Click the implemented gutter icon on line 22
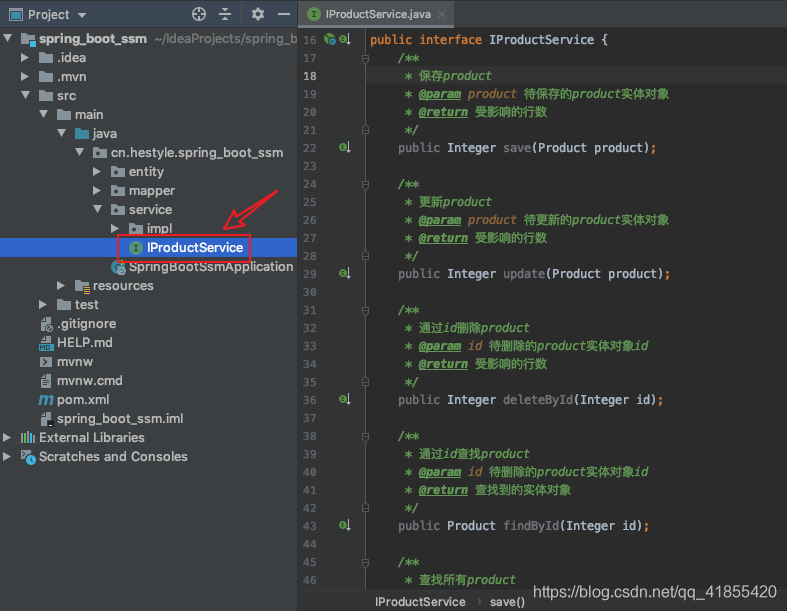Image resolution: width=787 pixels, height=611 pixels. coord(345,148)
